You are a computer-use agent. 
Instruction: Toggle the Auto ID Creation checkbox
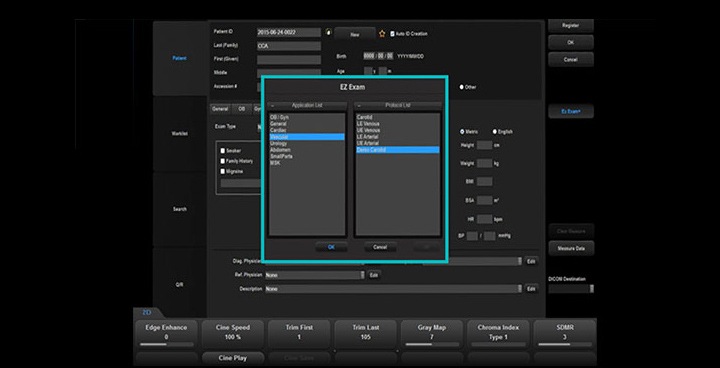point(392,34)
